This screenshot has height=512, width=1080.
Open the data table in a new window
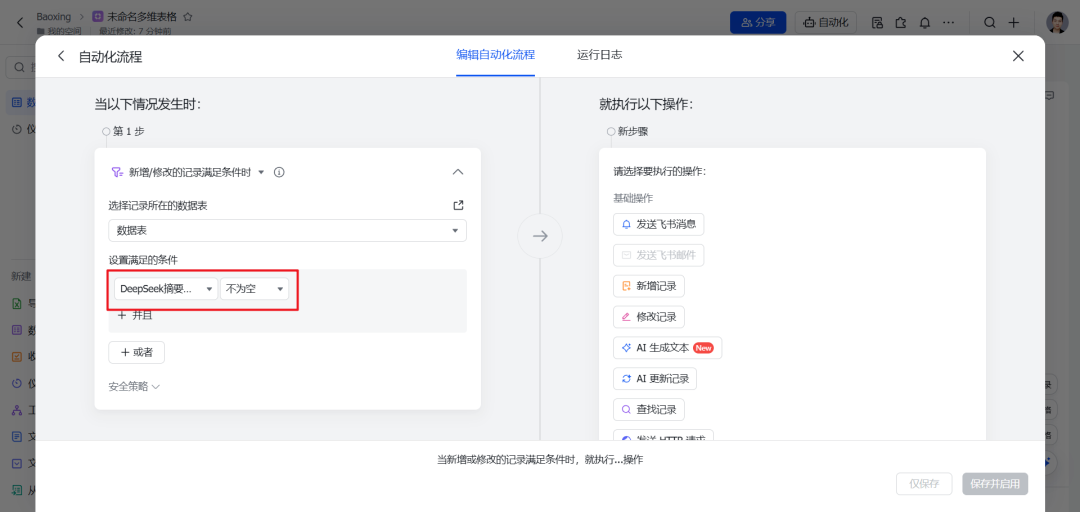pyautogui.click(x=458, y=205)
